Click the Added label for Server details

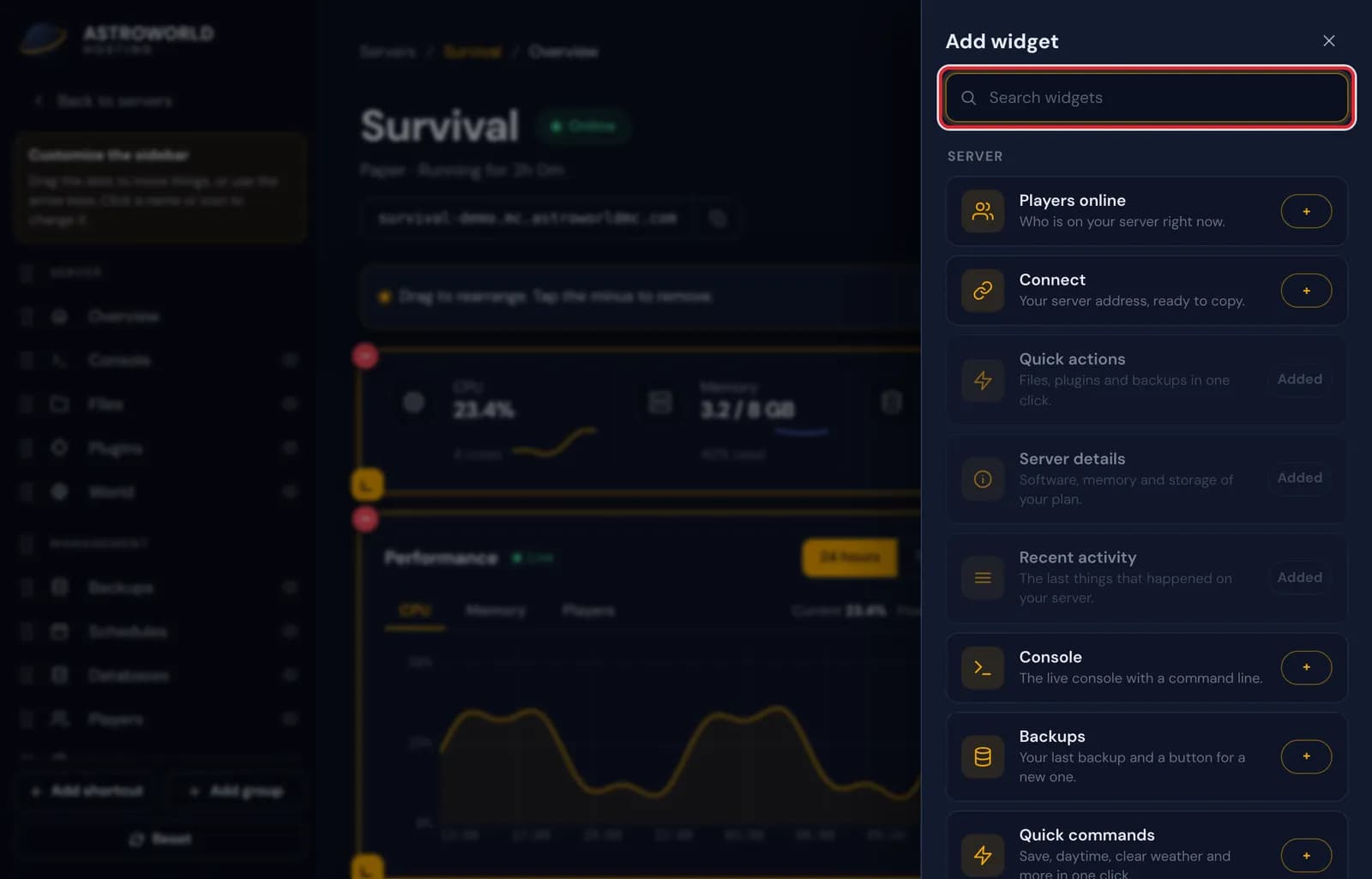coord(1299,478)
